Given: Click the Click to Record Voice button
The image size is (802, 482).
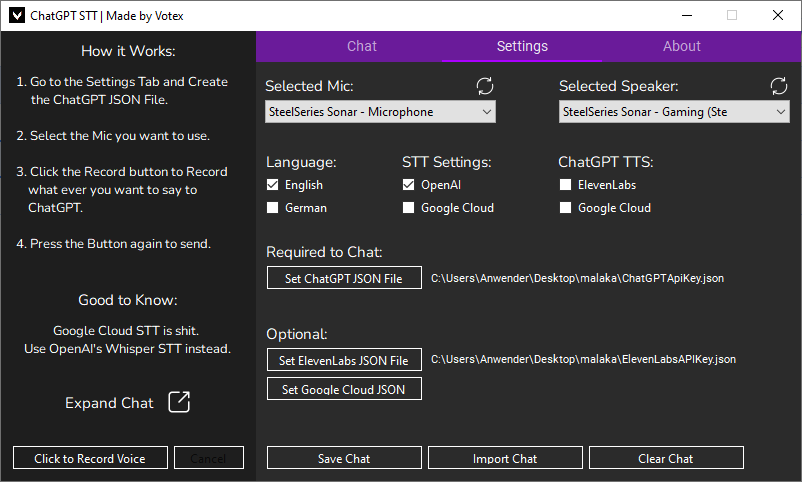Looking at the screenshot, I should click(90, 458).
